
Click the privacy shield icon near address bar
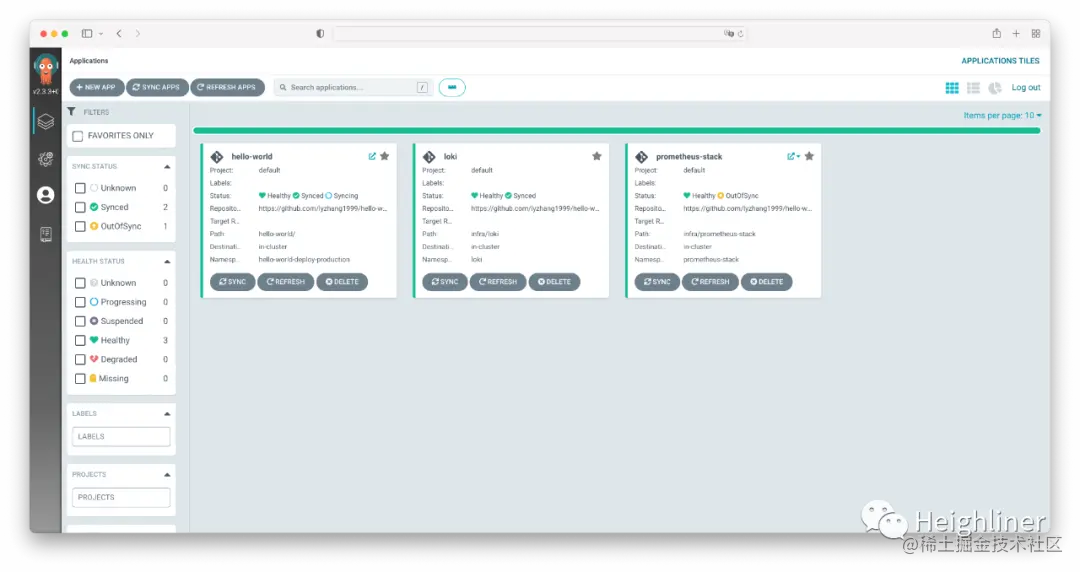click(320, 33)
